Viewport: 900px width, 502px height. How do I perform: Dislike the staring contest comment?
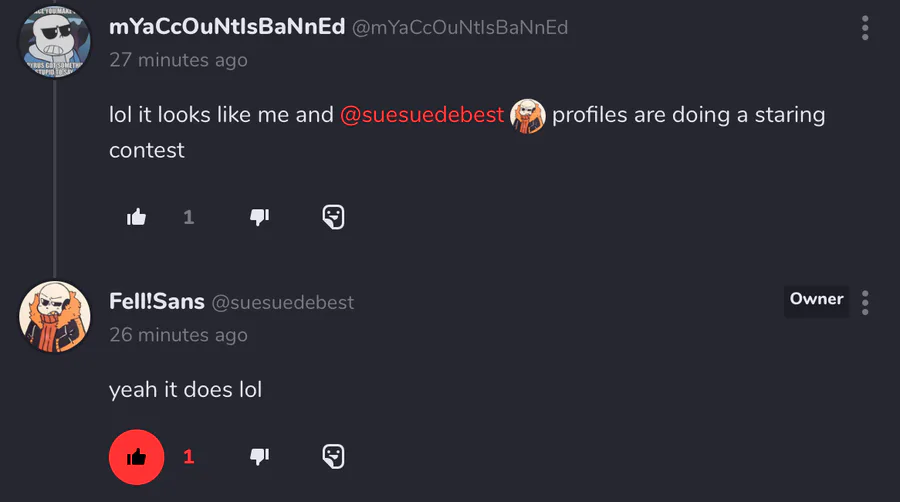(260, 217)
